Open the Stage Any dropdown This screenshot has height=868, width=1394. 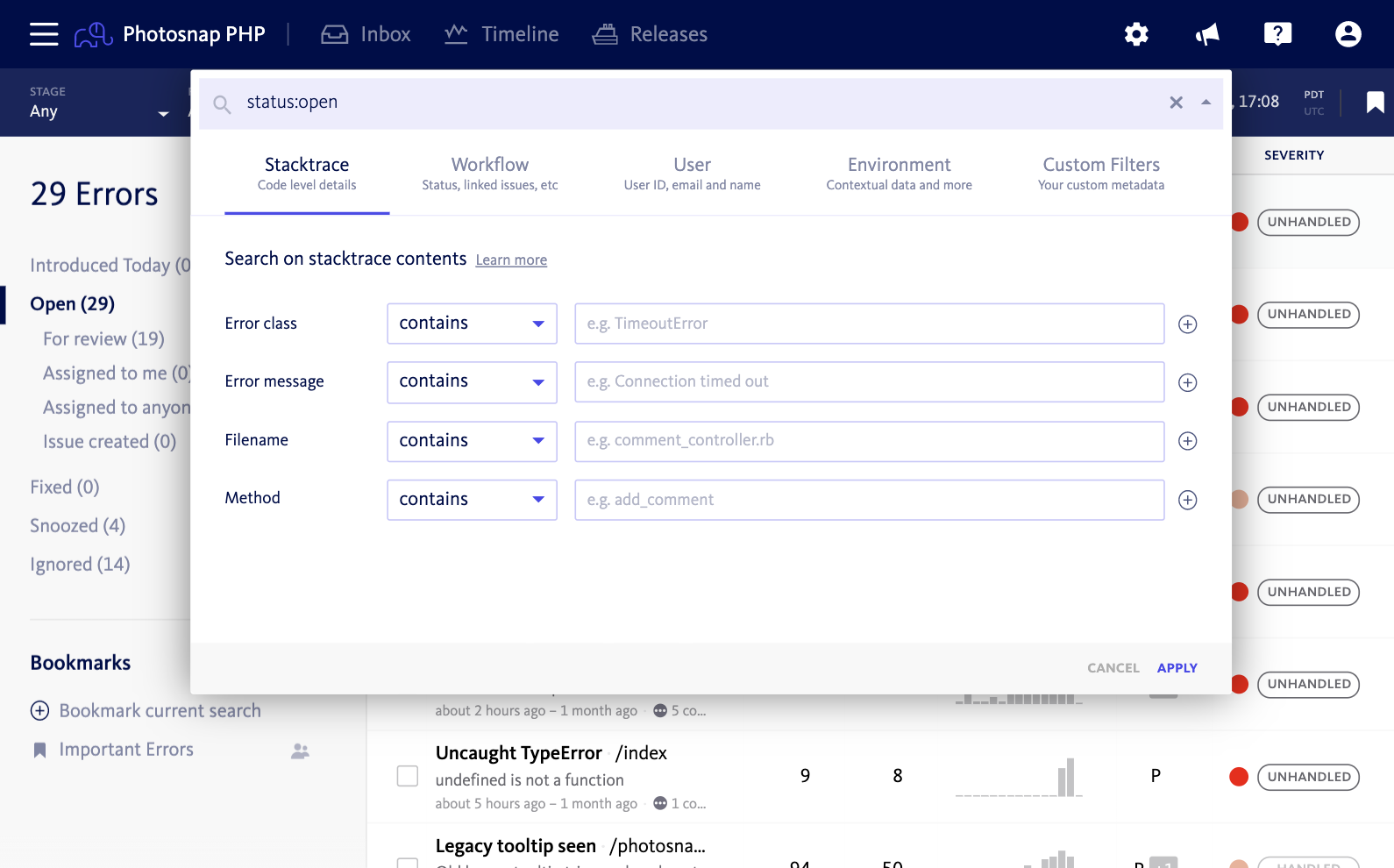coord(99,103)
